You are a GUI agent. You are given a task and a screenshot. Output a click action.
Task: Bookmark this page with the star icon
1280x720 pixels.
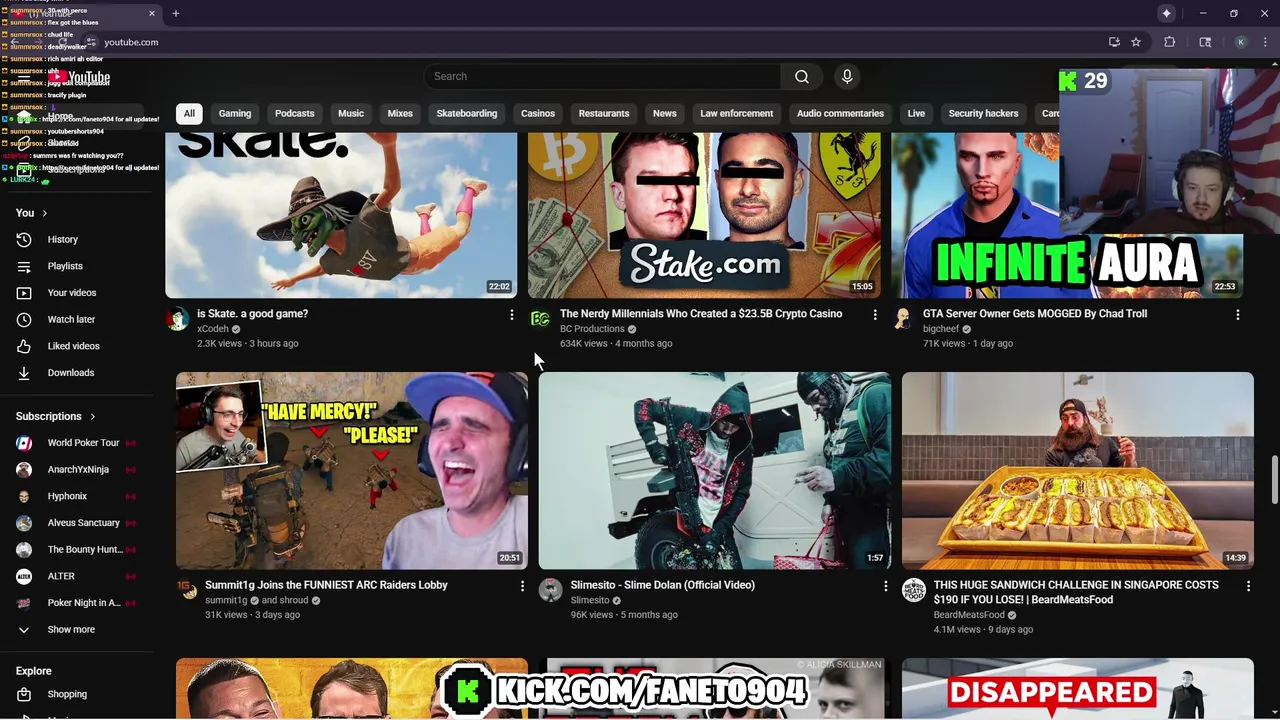tap(1136, 42)
